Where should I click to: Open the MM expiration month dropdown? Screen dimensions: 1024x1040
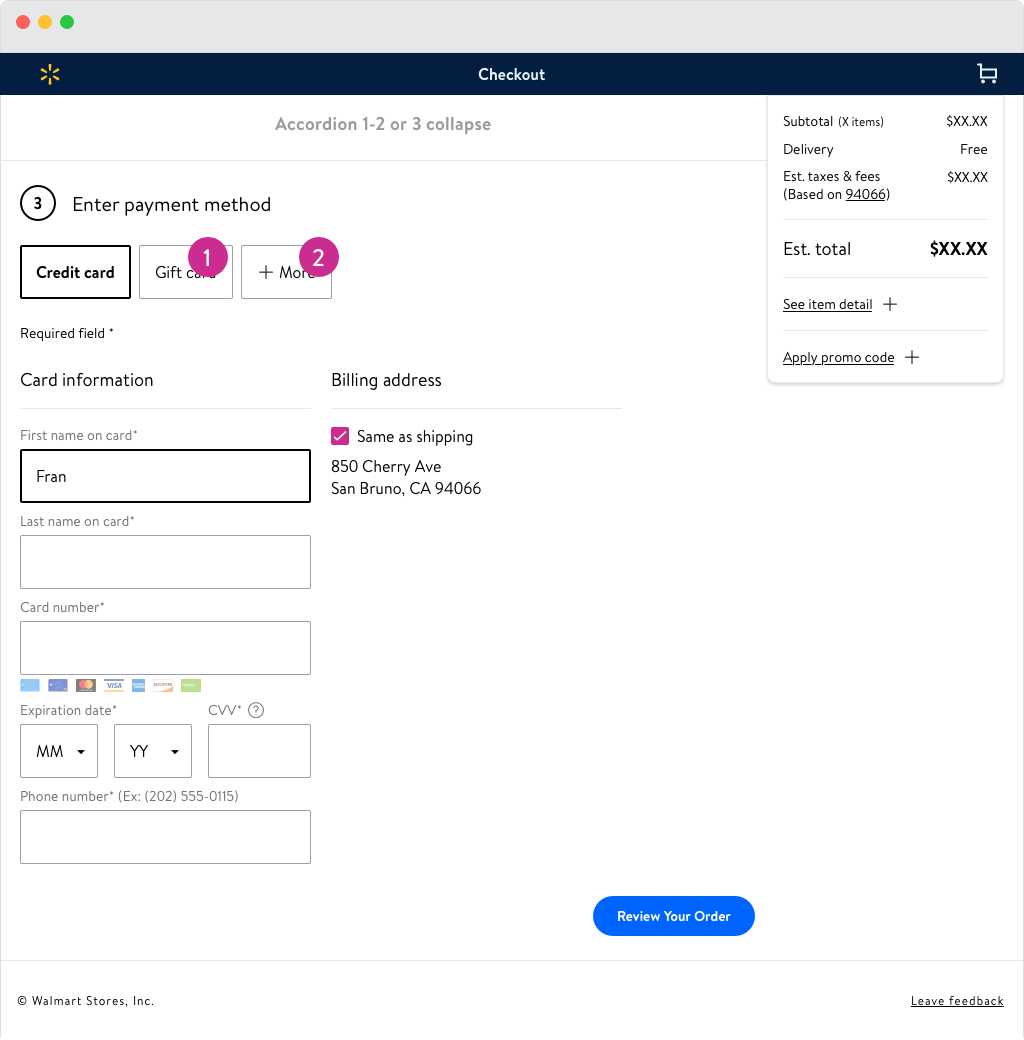coord(59,751)
